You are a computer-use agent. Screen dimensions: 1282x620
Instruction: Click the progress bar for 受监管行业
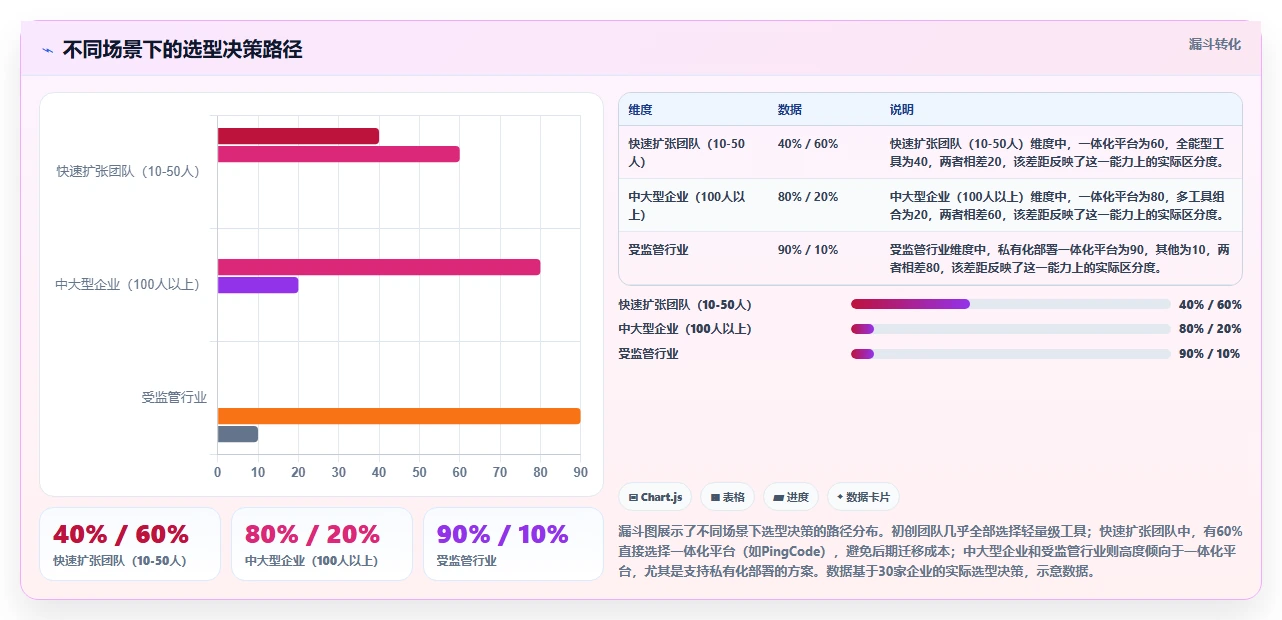pyautogui.click(x=1010, y=354)
